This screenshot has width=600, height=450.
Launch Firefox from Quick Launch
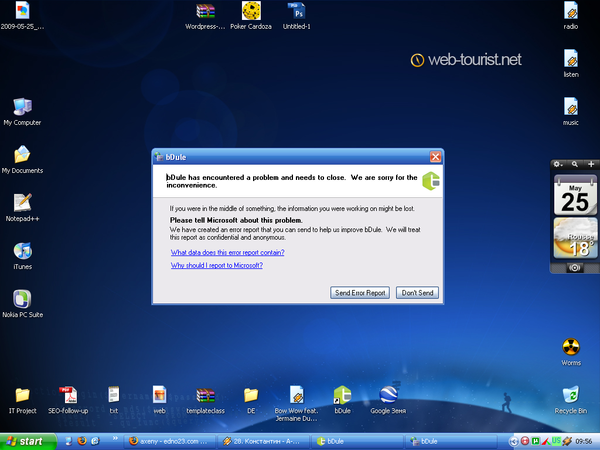click(82, 441)
